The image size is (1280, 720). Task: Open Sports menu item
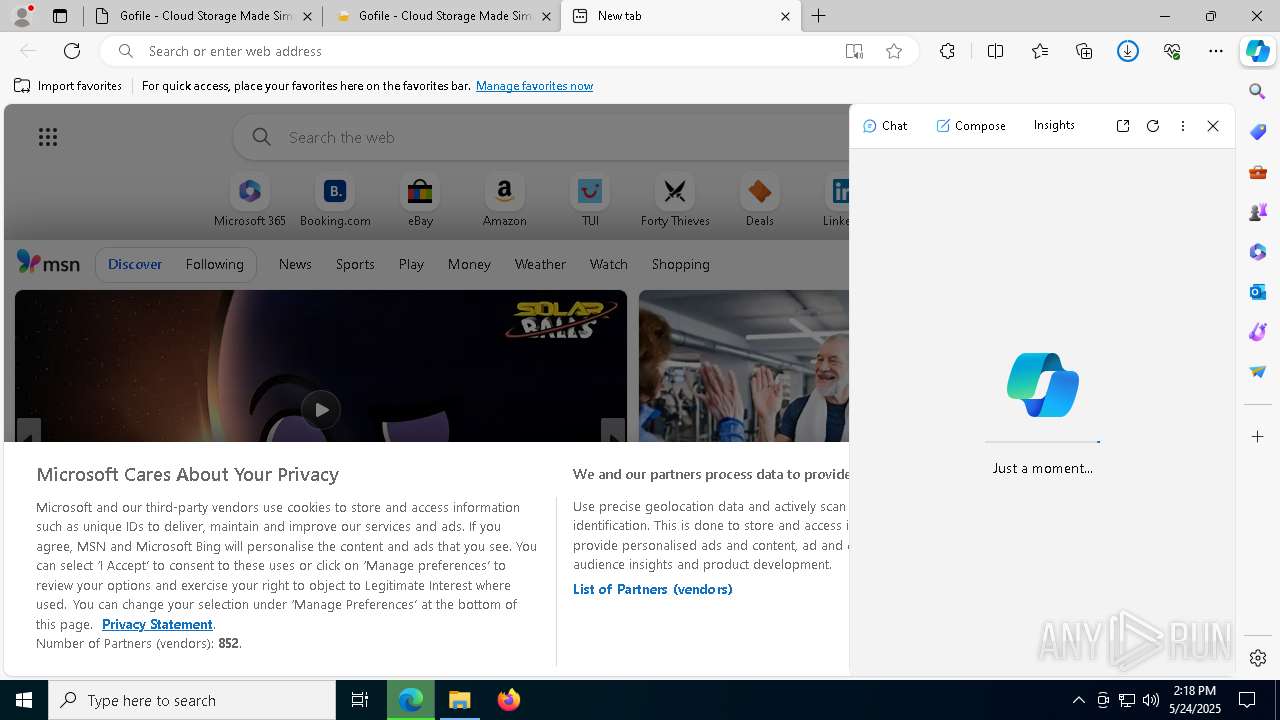tap(355, 264)
